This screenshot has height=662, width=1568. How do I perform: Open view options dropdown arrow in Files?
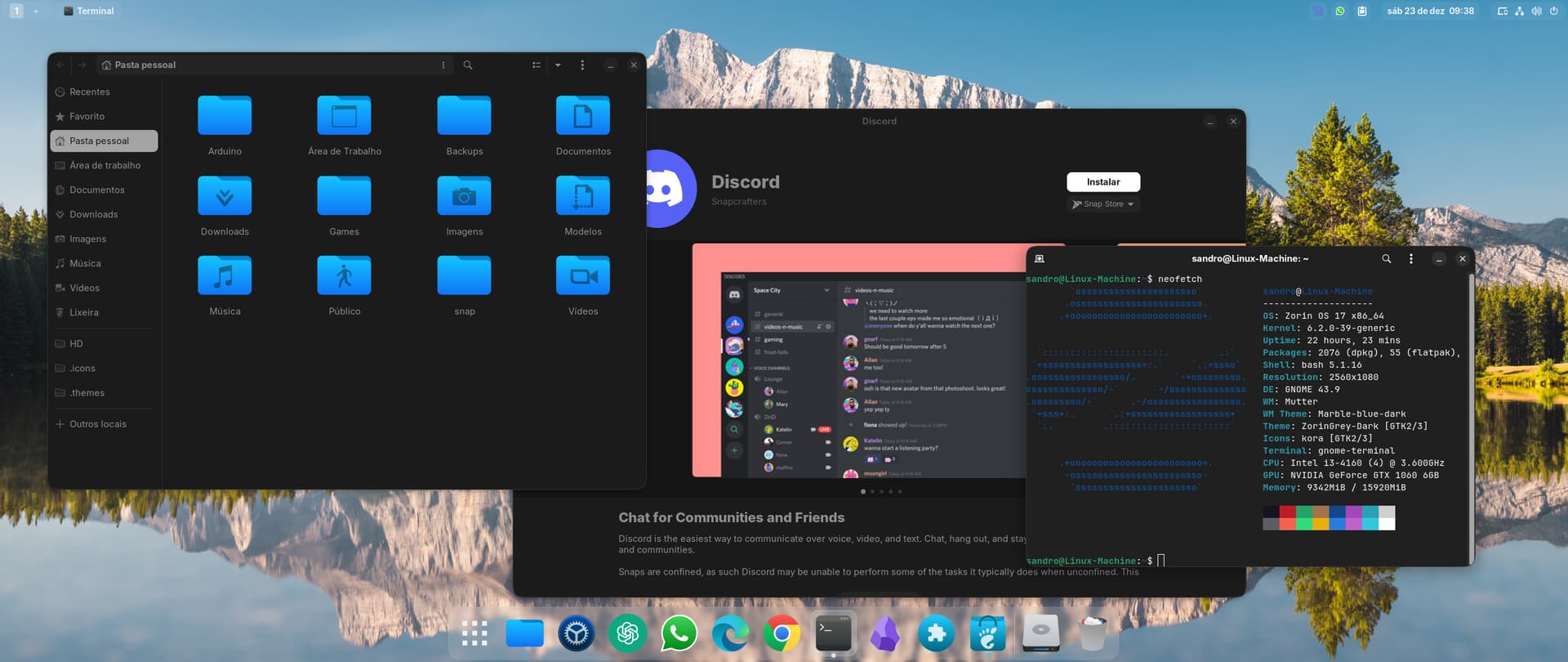(x=558, y=65)
